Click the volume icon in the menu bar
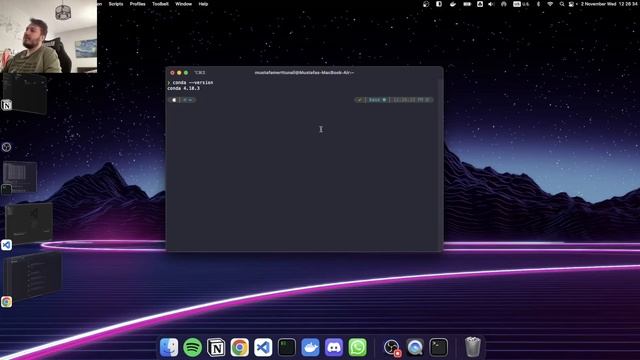 pos(491,4)
